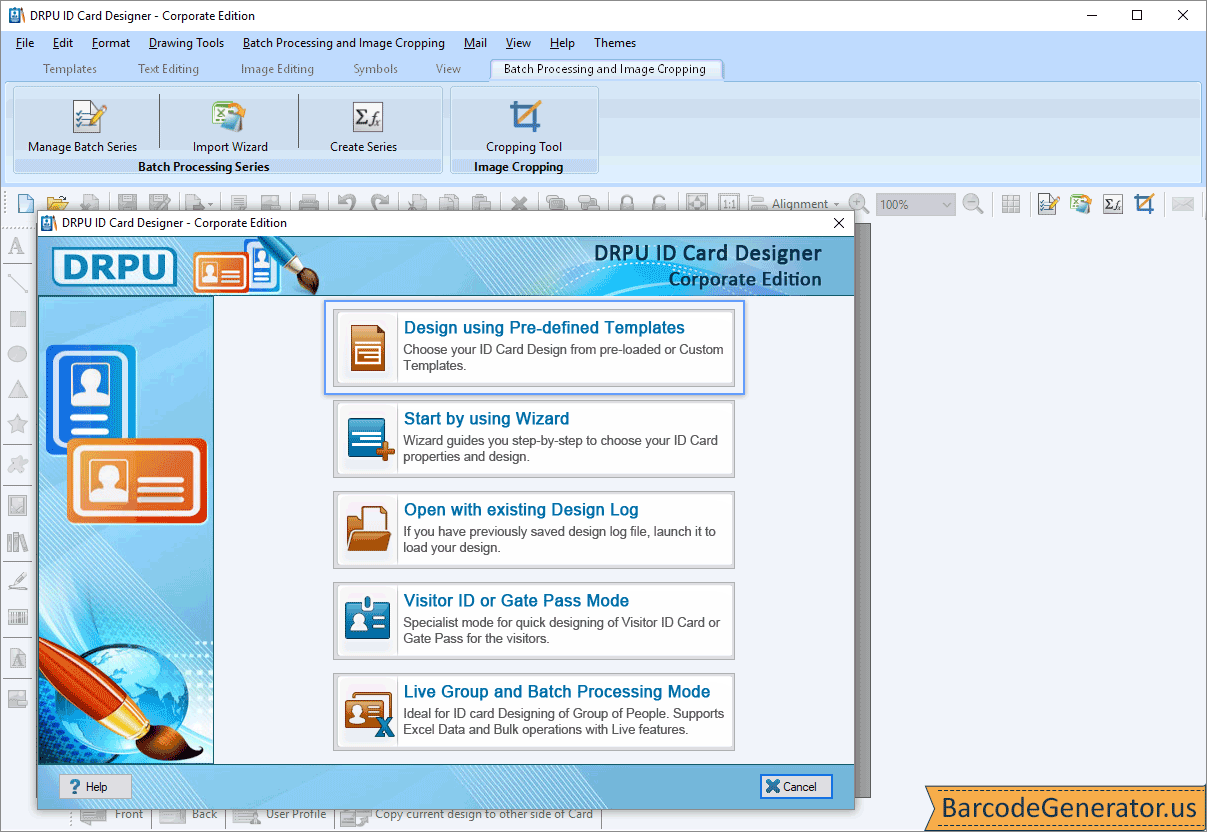Open the Batch Processing and Image Cropping menu
1207x832 pixels.
point(344,43)
